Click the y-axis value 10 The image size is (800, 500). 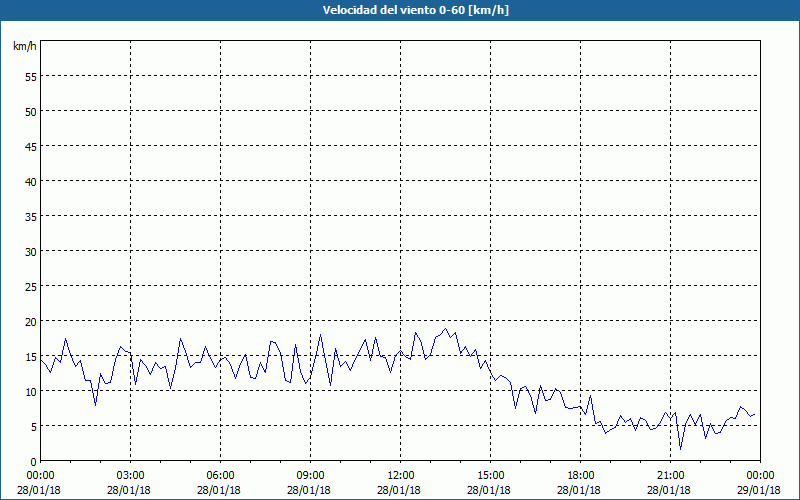pos(31,391)
